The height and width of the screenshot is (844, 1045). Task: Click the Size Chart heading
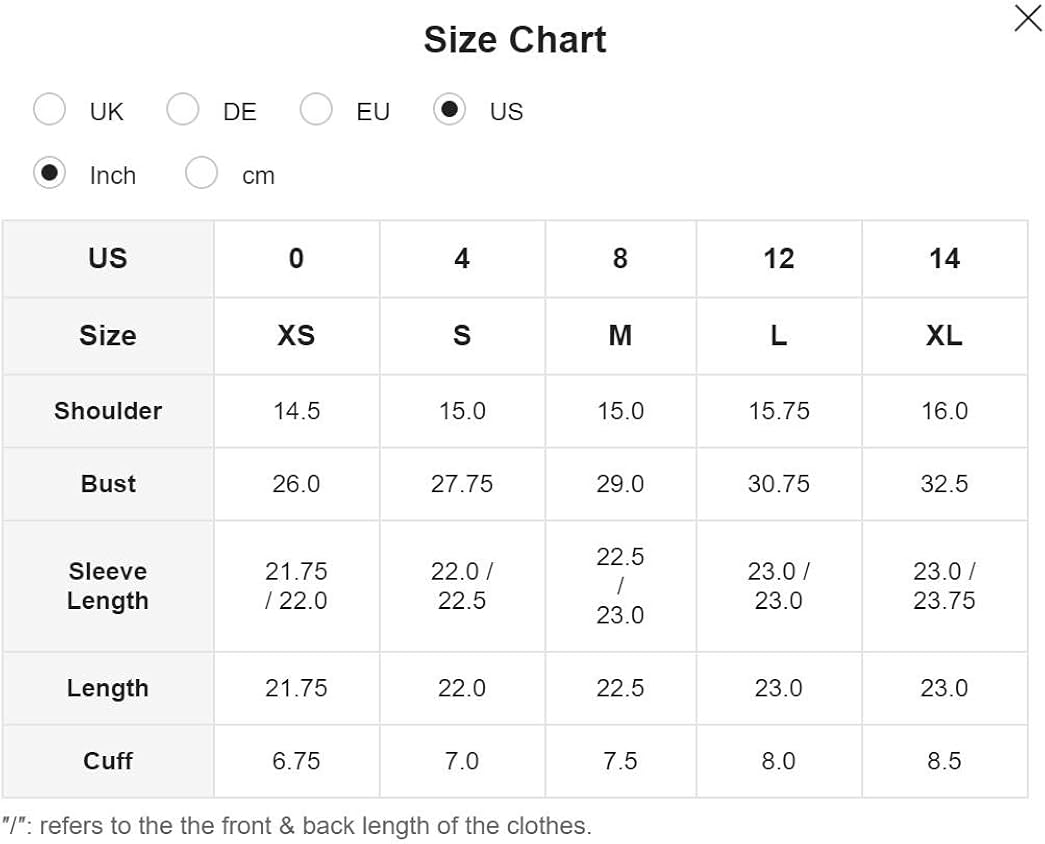click(514, 40)
